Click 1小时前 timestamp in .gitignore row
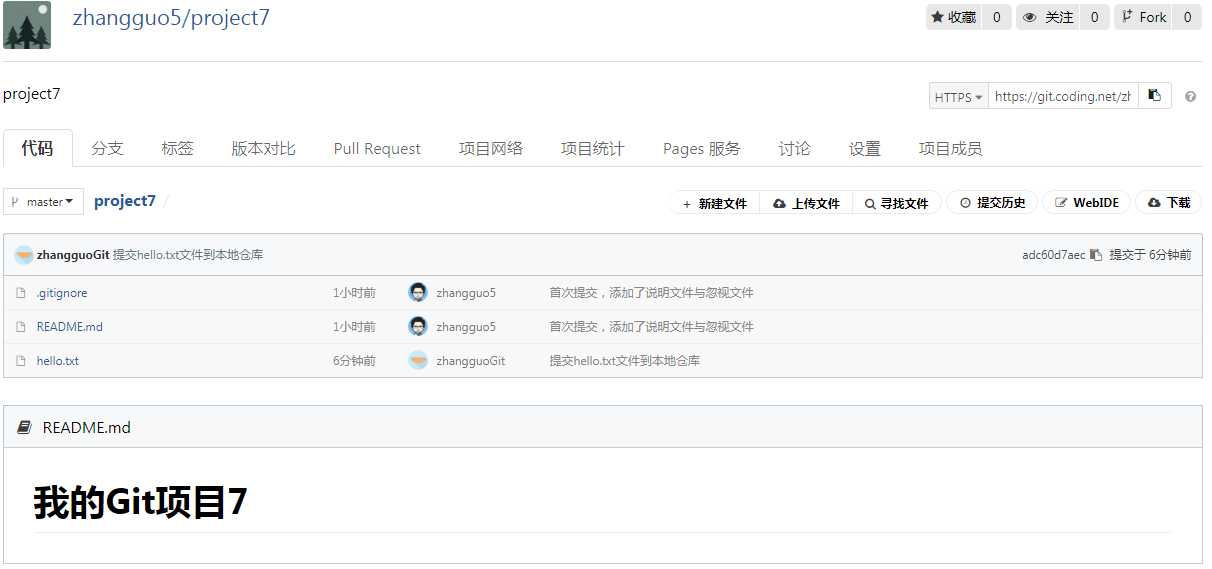Screen dimensions: 1212x569 (x=354, y=293)
